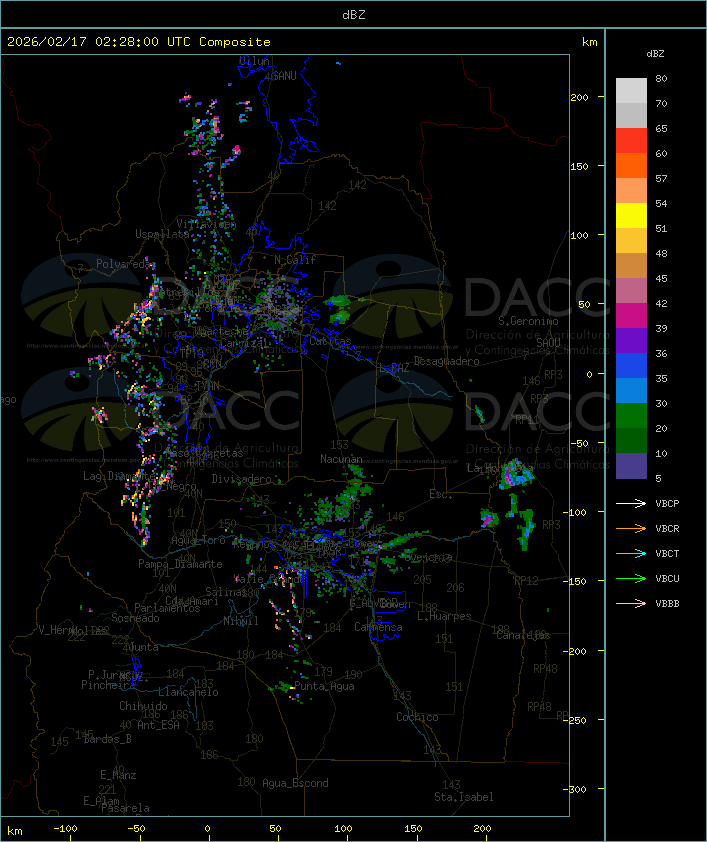Click the 2026/02/17 02:28:00 UTC timestamp
Screen dimensions: 707x842
point(98,42)
